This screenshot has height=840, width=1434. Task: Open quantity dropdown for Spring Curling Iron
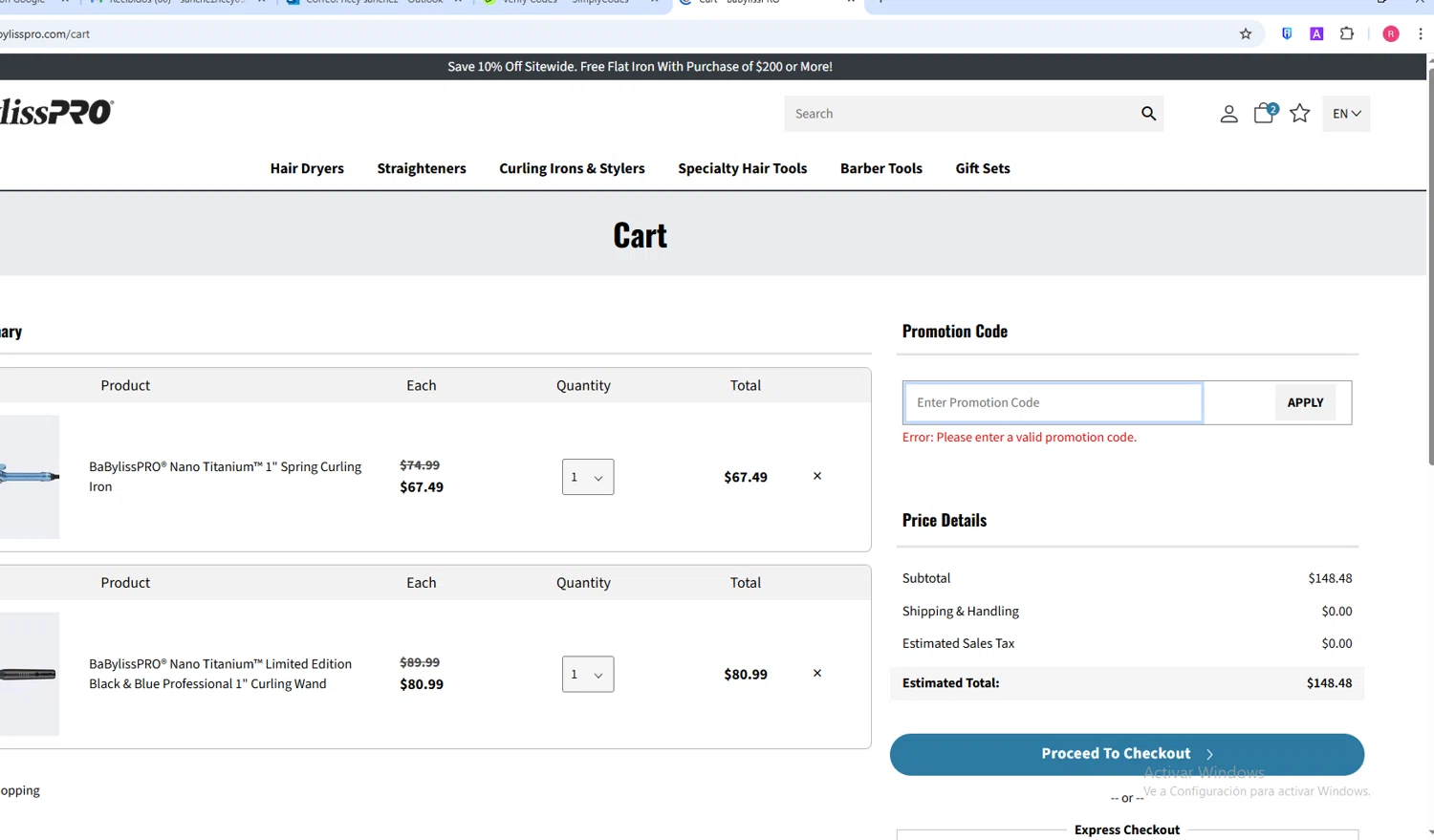click(588, 477)
